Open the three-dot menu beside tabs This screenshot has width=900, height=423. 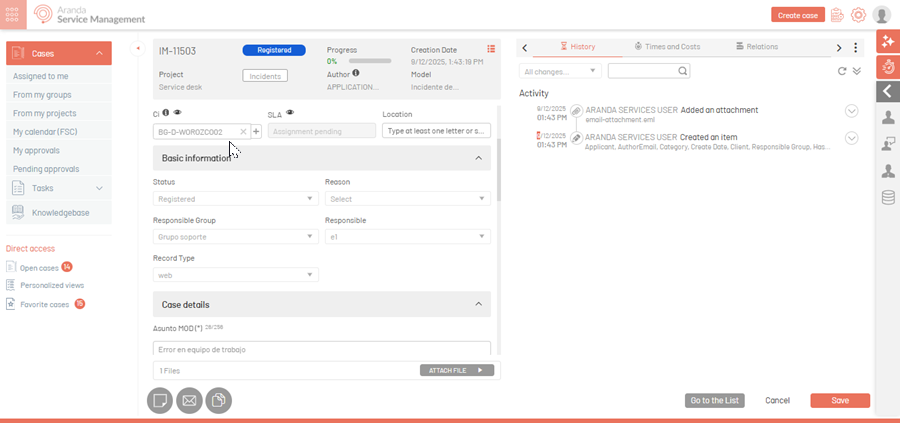(x=855, y=47)
